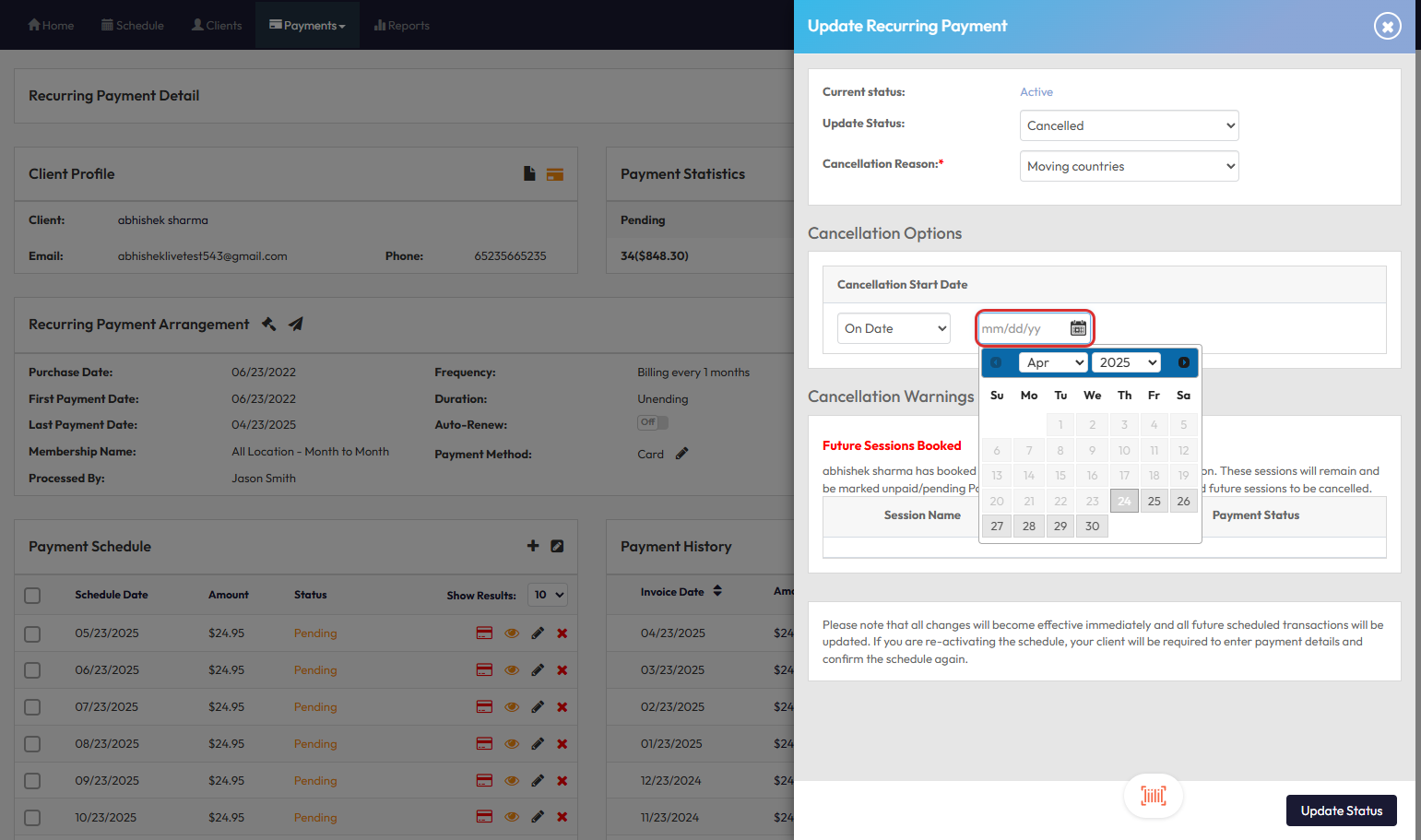Expand the Cancellation Reason dropdown

(1129, 166)
